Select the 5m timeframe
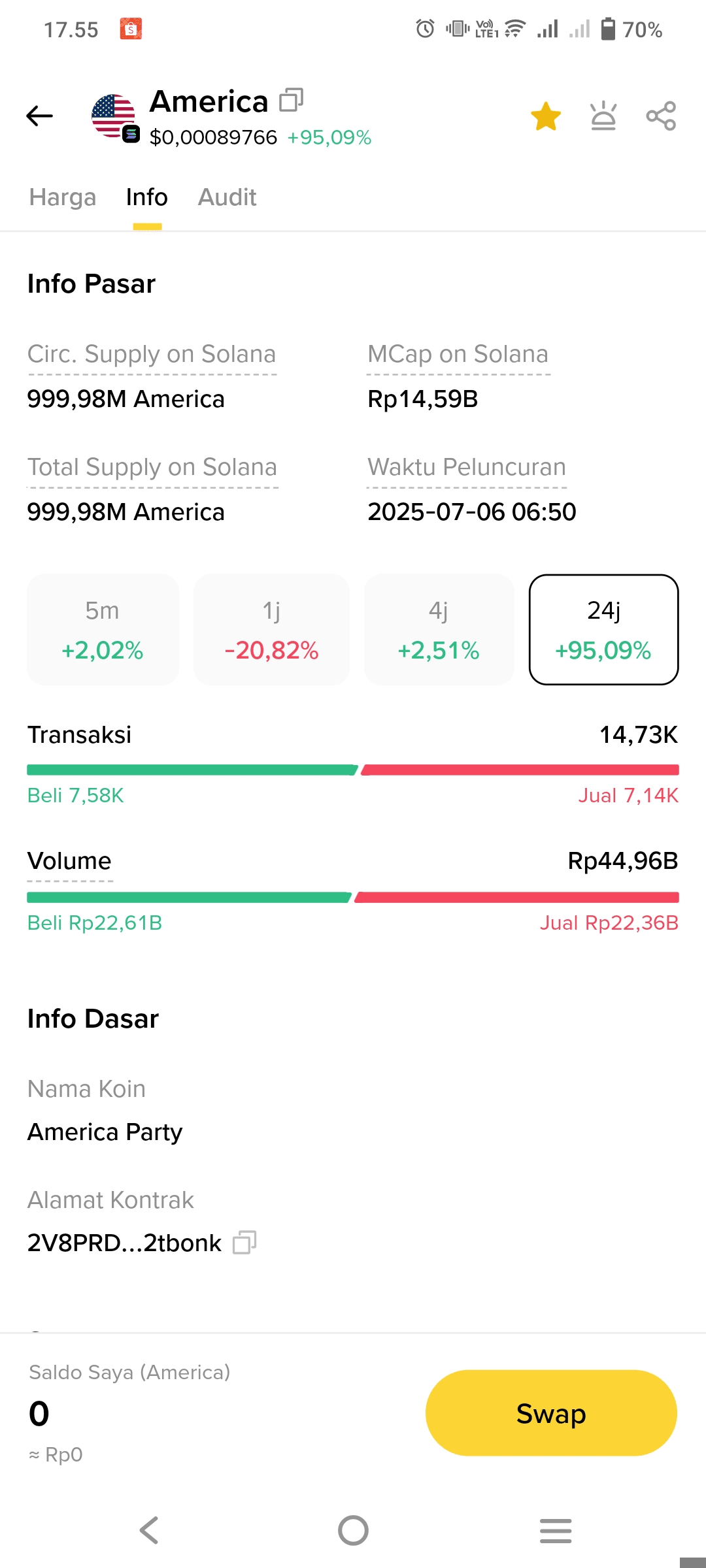Screen dimensions: 706x1568 tap(103, 630)
